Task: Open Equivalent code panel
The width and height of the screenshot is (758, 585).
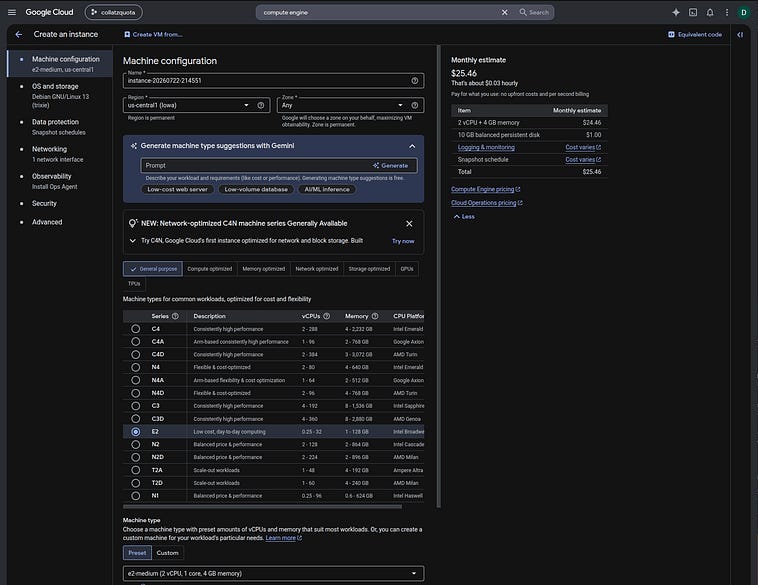Action: (x=695, y=34)
